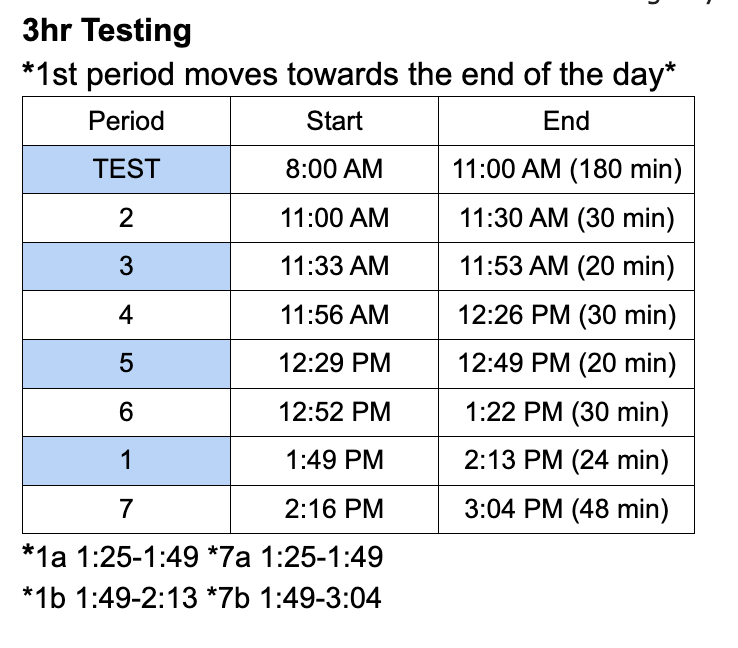Select the 12:52 PM start cell
738x648 pixels.
[334, 412]
